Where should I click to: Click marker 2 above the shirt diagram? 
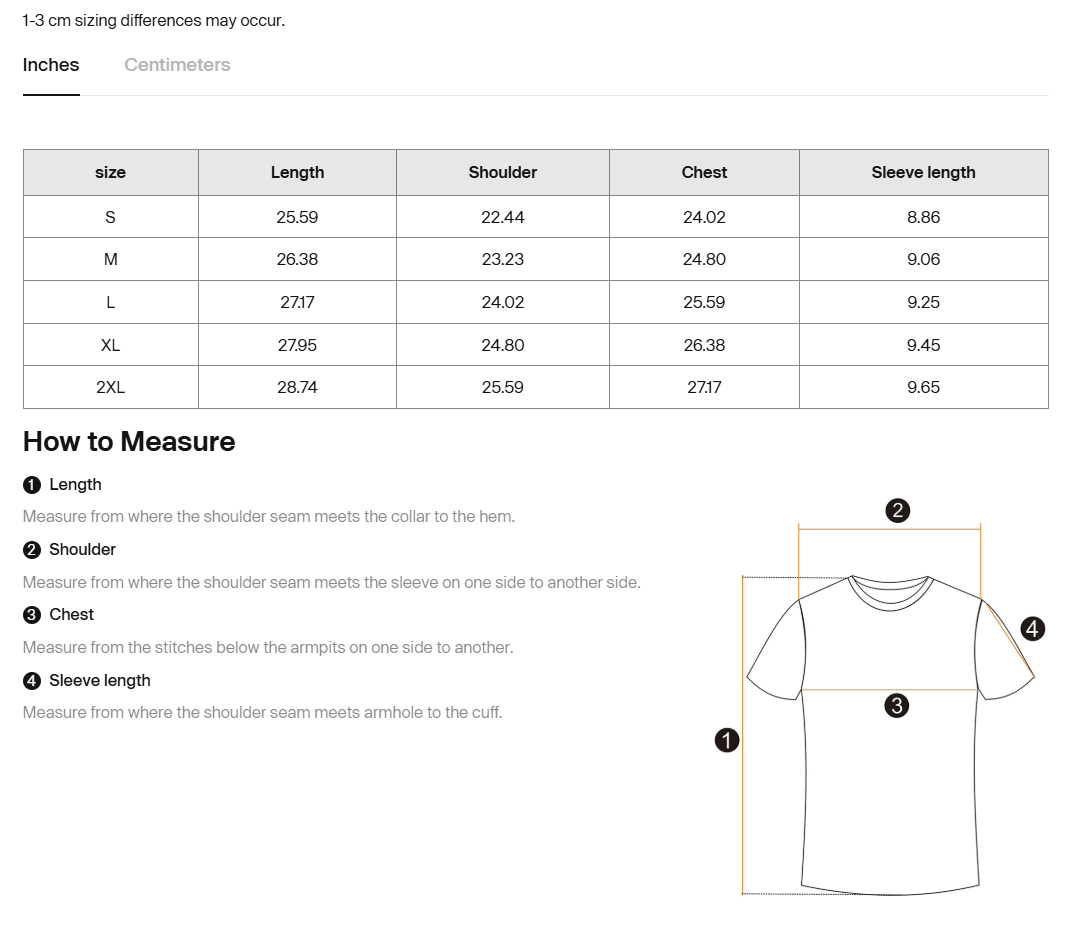[898, 511]
